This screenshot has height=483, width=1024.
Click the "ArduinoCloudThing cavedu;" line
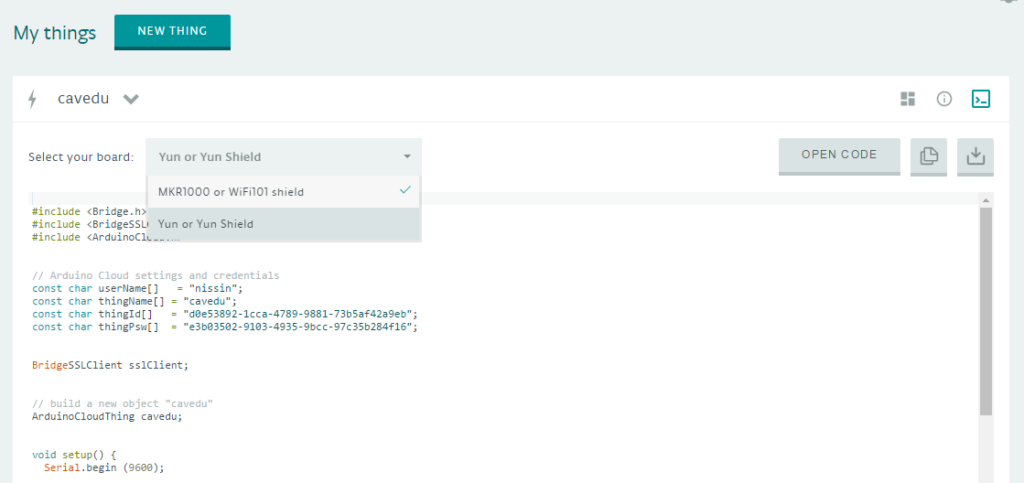point(107,416)
